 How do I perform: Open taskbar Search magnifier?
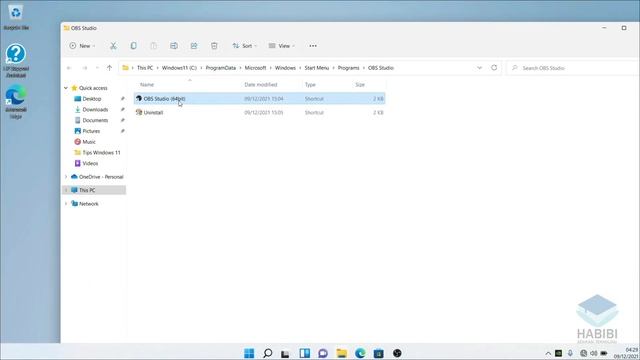268,353
